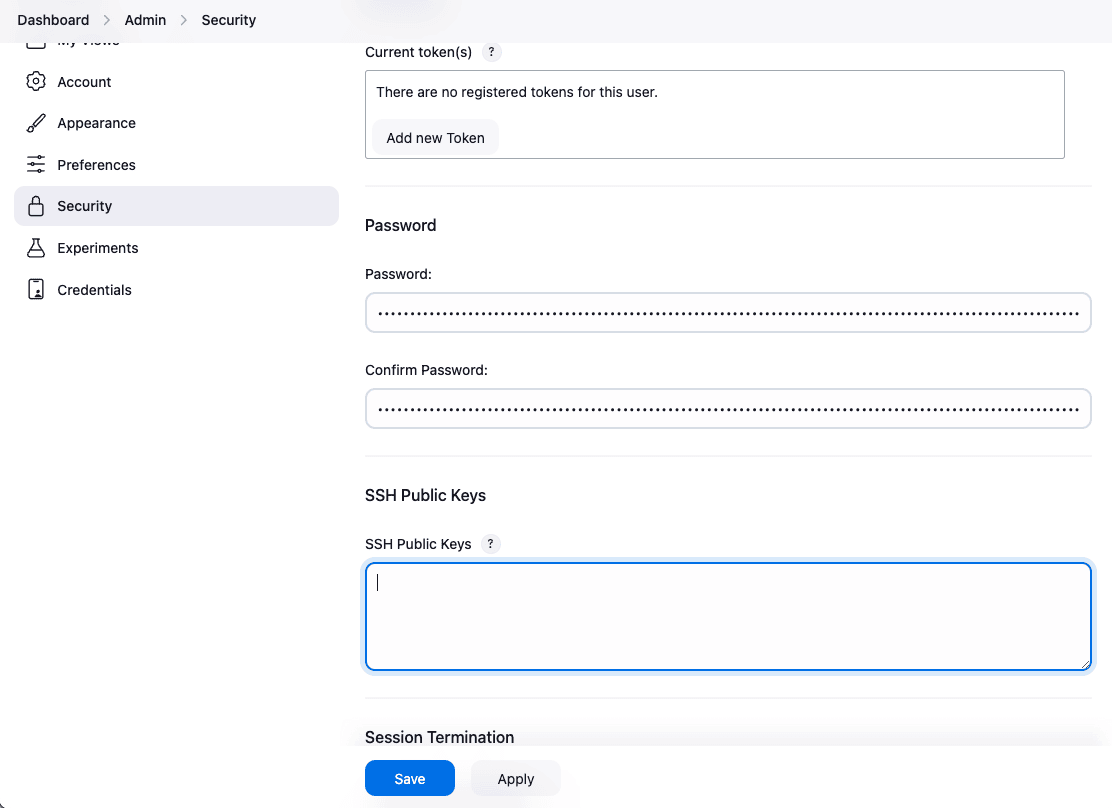Image resolution: width=1112 pixels, height=808 pixels.
Task: Open Preferences via the sliders icon
Action: 36,165
